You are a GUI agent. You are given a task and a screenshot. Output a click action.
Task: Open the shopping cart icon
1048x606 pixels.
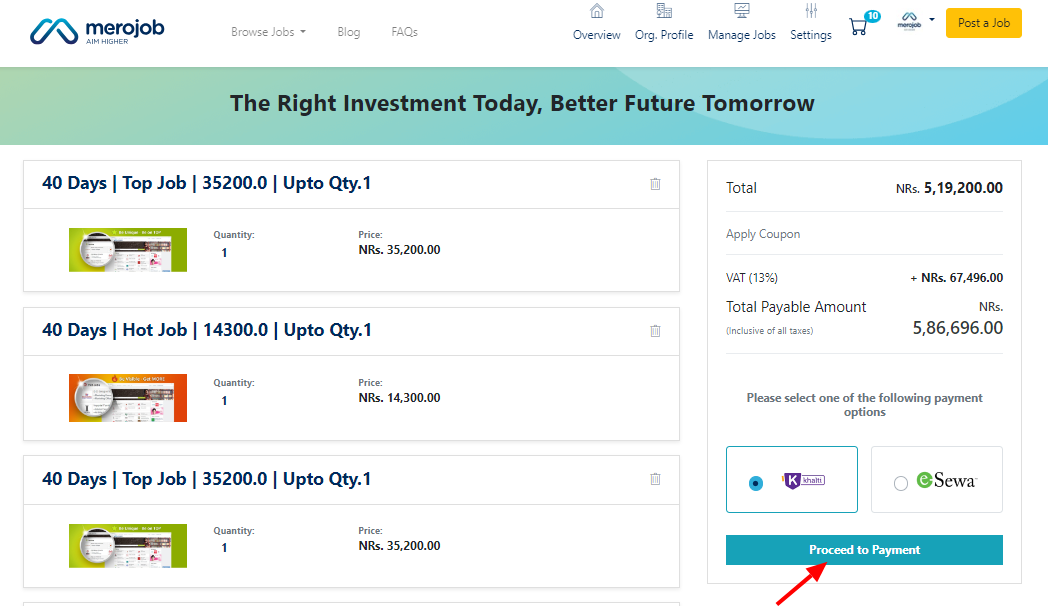coord(858,27)
